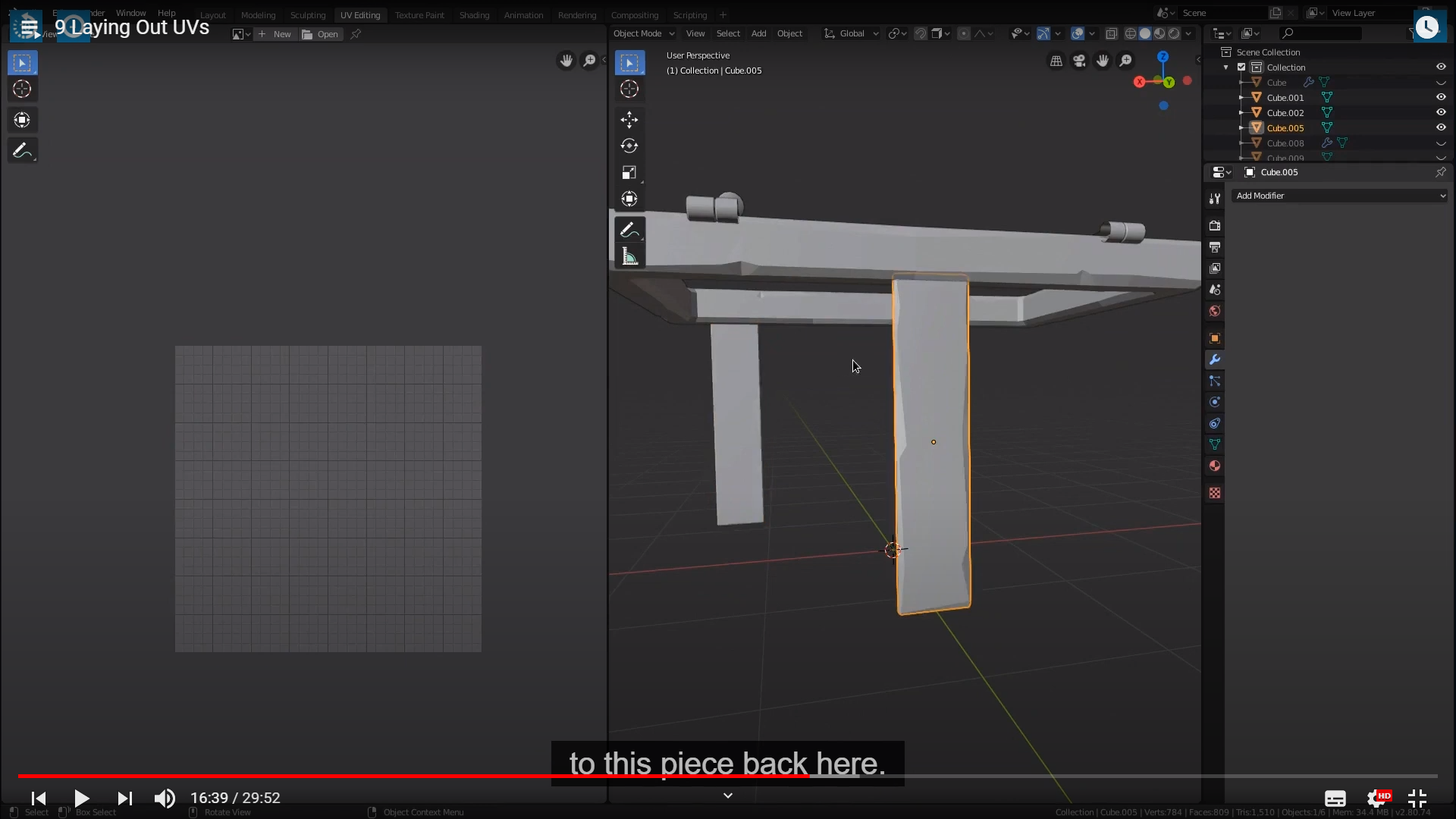The image size is (1456, 819).
Task: Open the Material properties tab
Action: click(x=1215, y=466)
